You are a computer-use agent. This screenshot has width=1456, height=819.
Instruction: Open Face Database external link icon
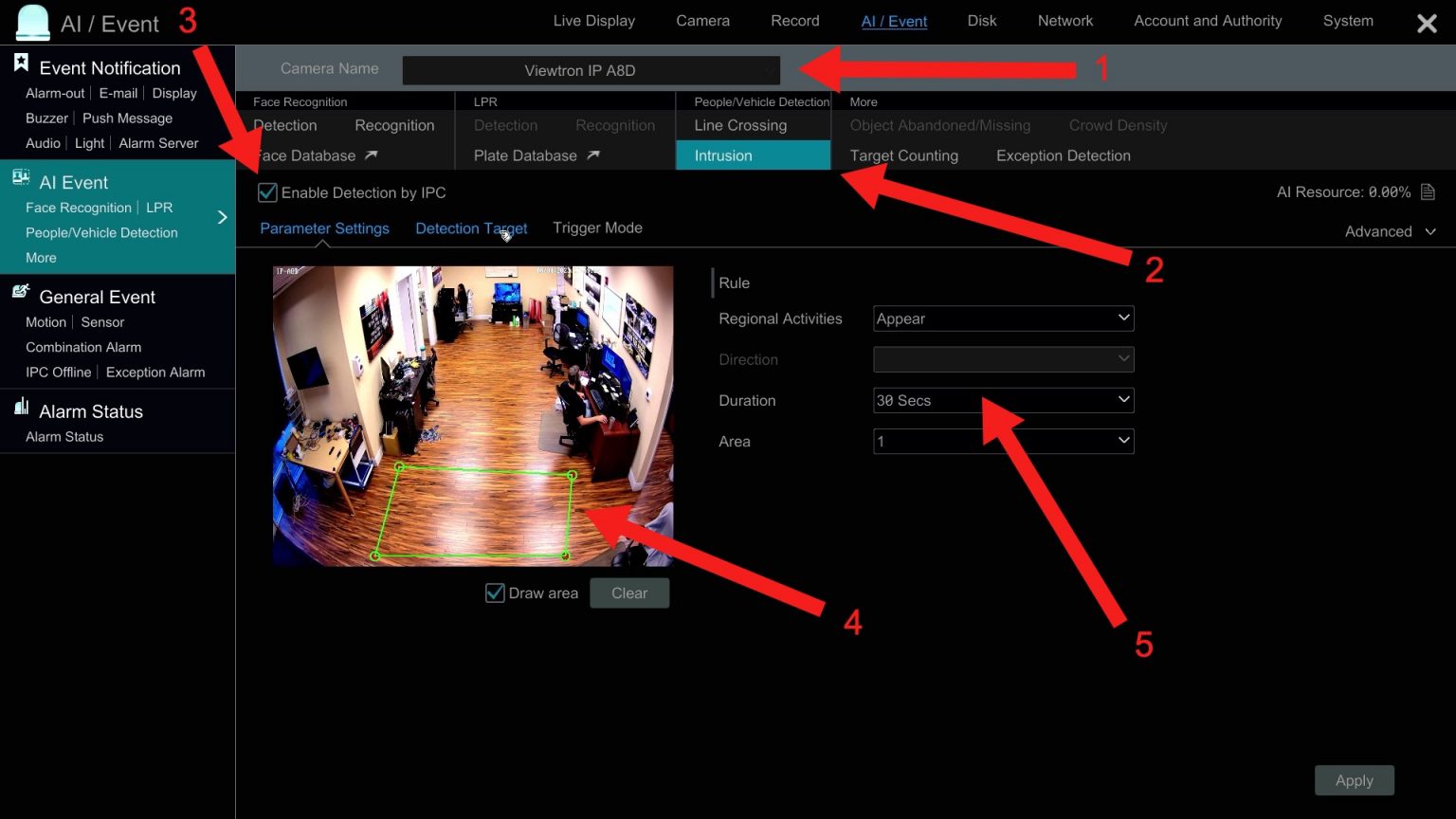(372, 155)
